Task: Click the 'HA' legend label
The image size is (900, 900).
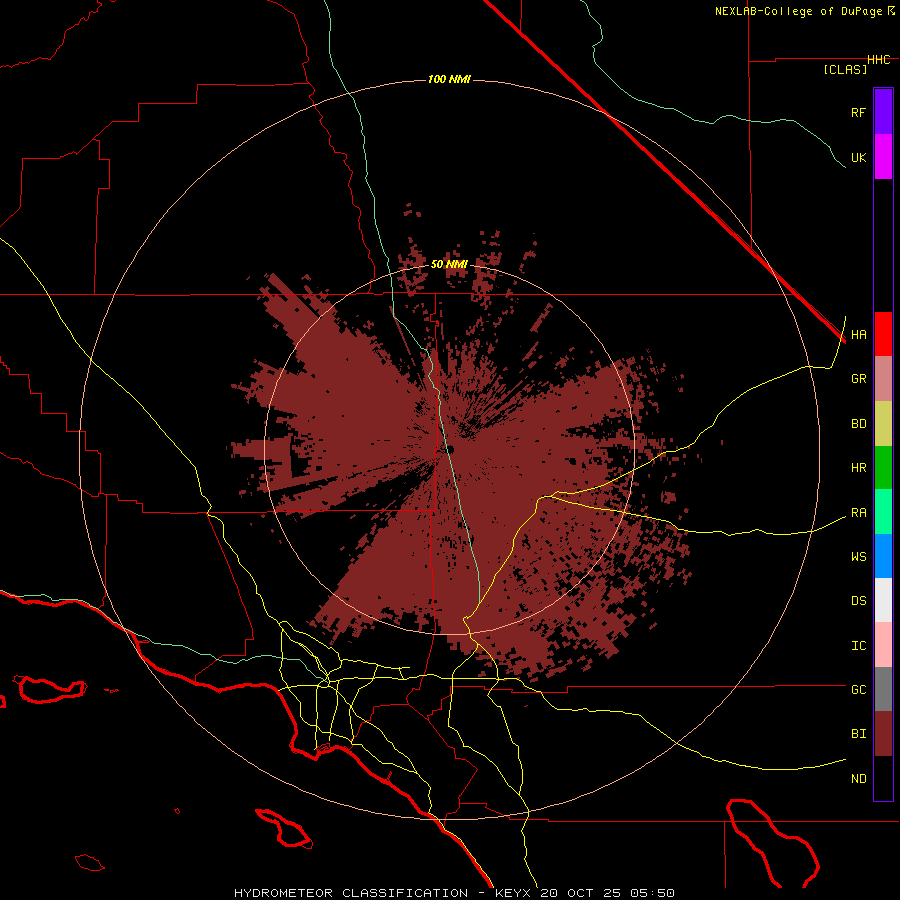Action: (x=858, y=335)
